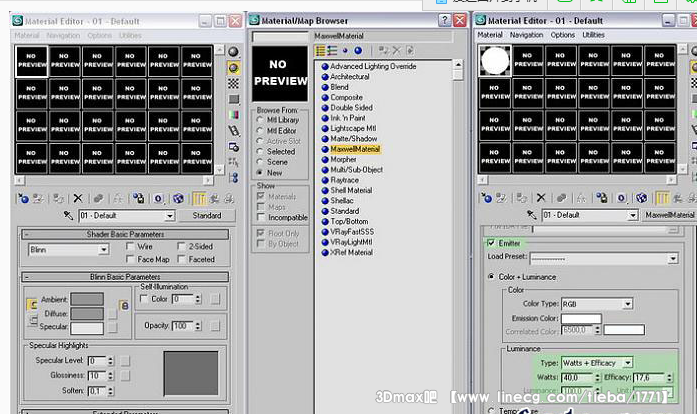
Task: Select Color + Luminance radio button
Action: pos(491,277)
